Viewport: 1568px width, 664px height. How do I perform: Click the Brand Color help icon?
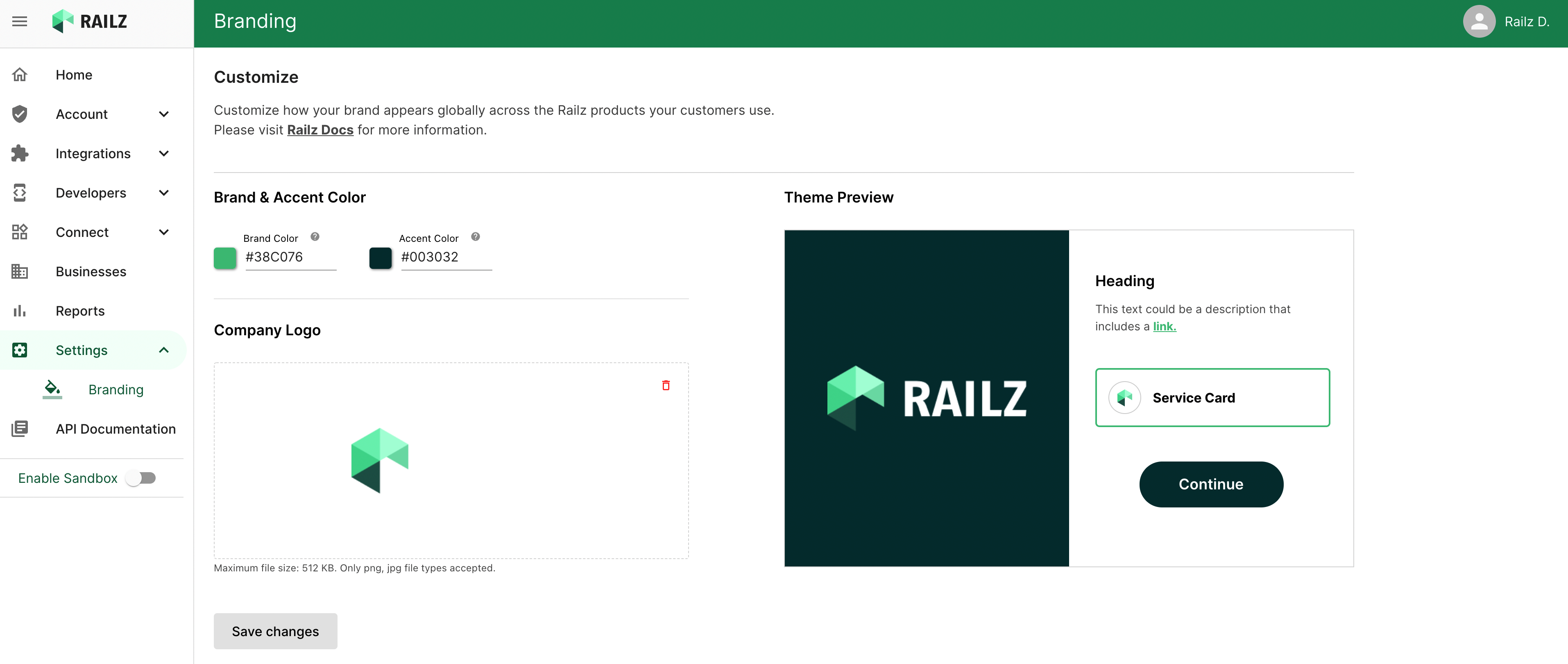pyautogui.click(x=315, y=237)
